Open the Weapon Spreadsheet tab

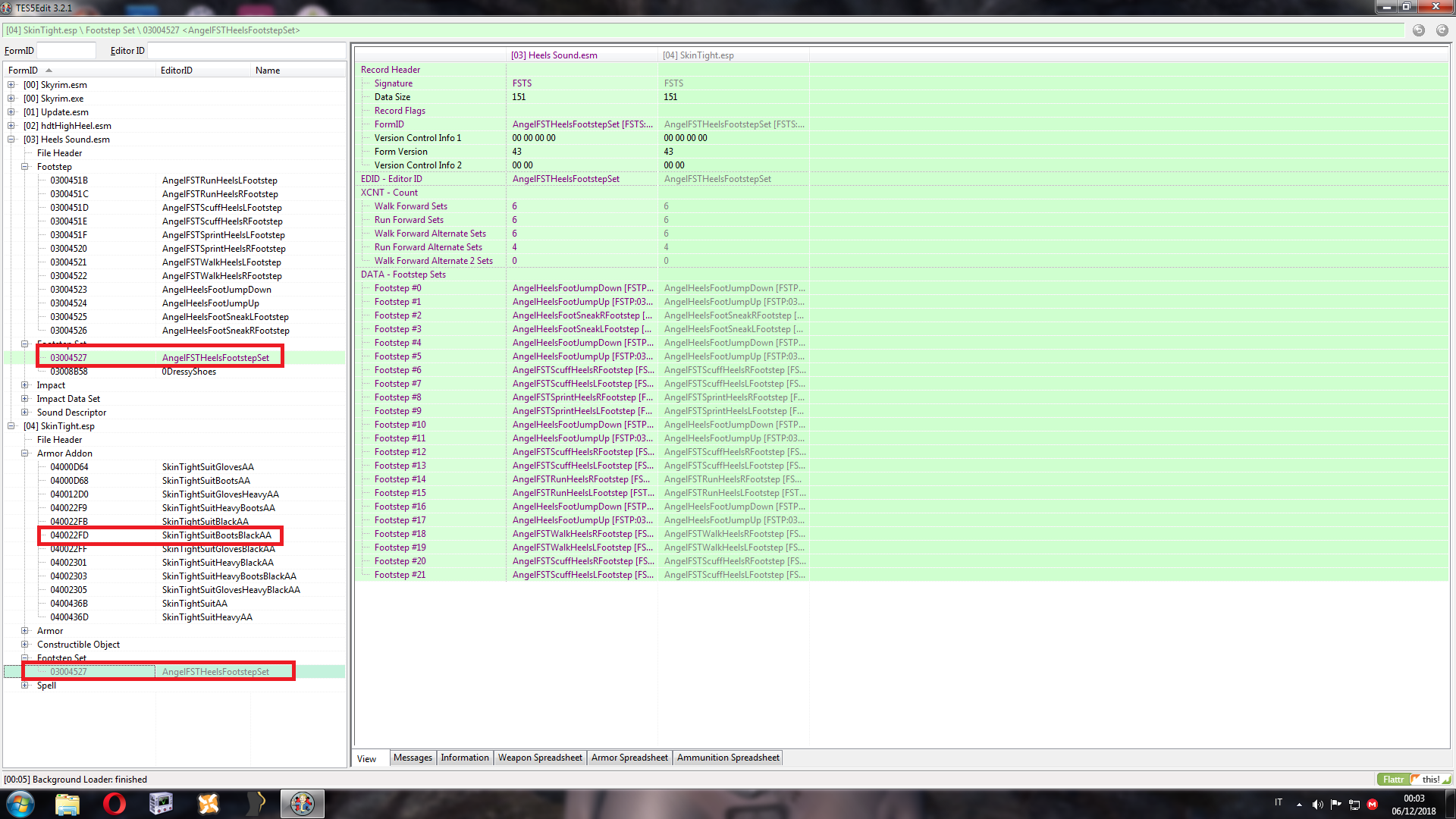pos(540,758)
